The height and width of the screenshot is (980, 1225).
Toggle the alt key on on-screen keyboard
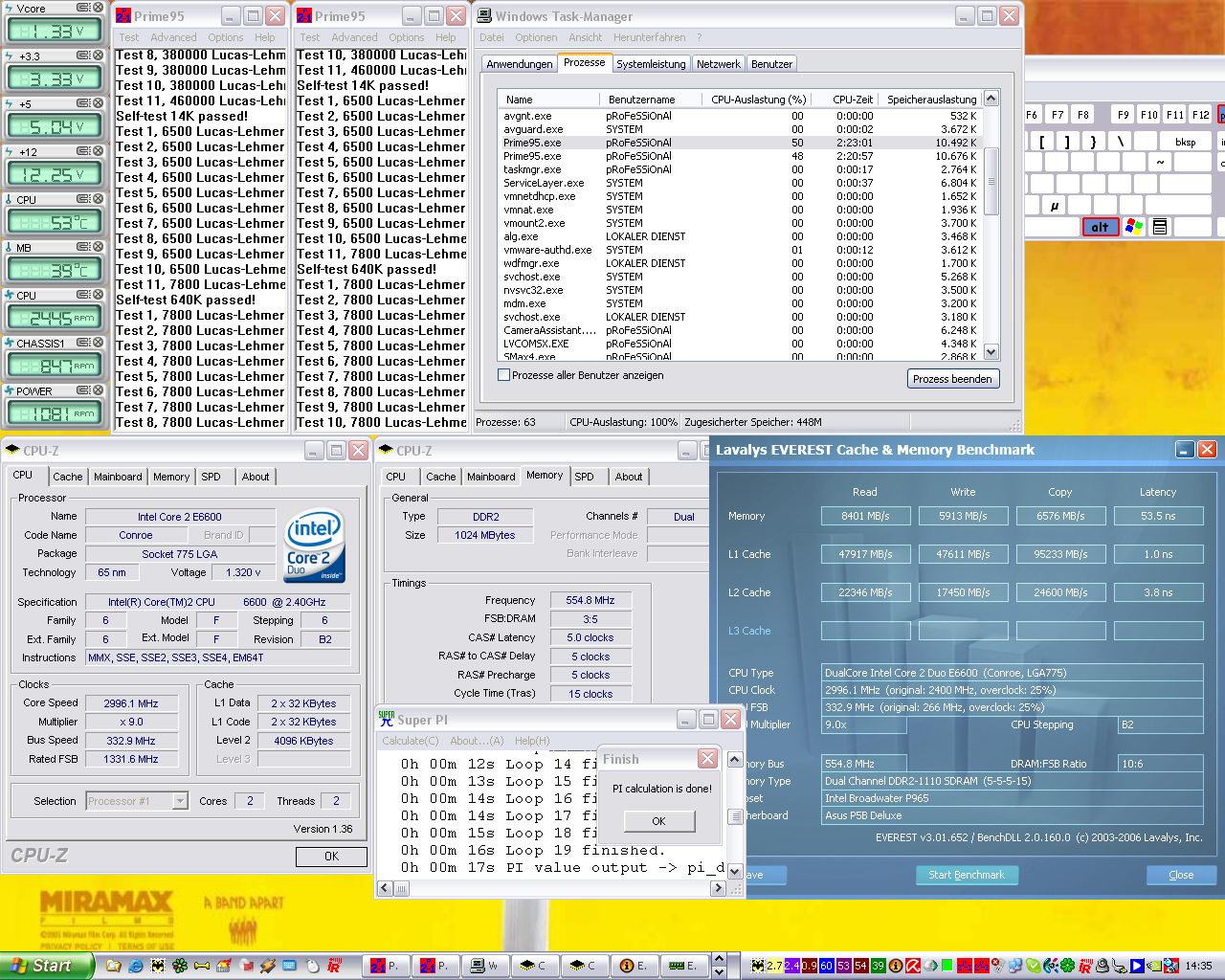coord(1100,227)
